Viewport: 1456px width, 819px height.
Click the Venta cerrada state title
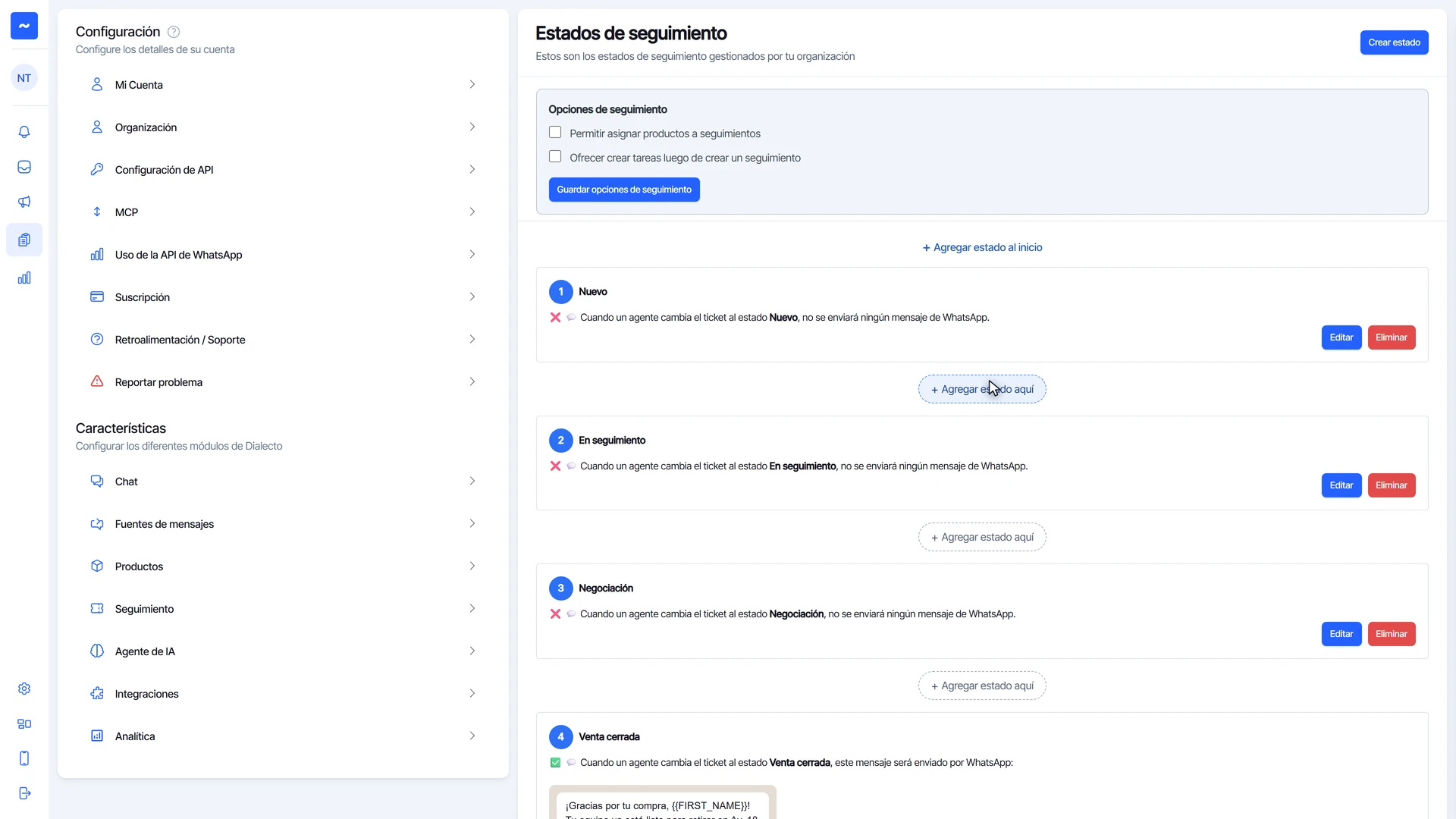609,736
